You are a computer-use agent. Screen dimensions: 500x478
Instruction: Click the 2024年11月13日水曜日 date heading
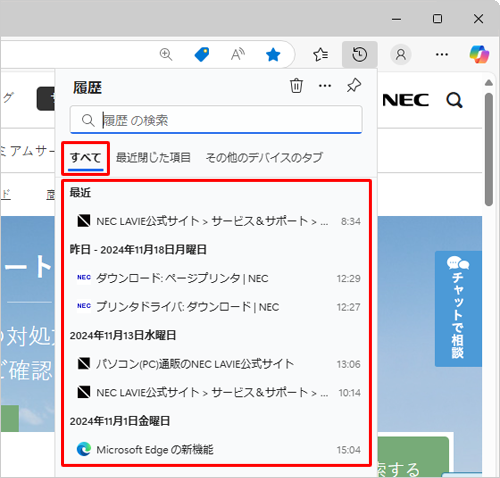tap(123, 335)
